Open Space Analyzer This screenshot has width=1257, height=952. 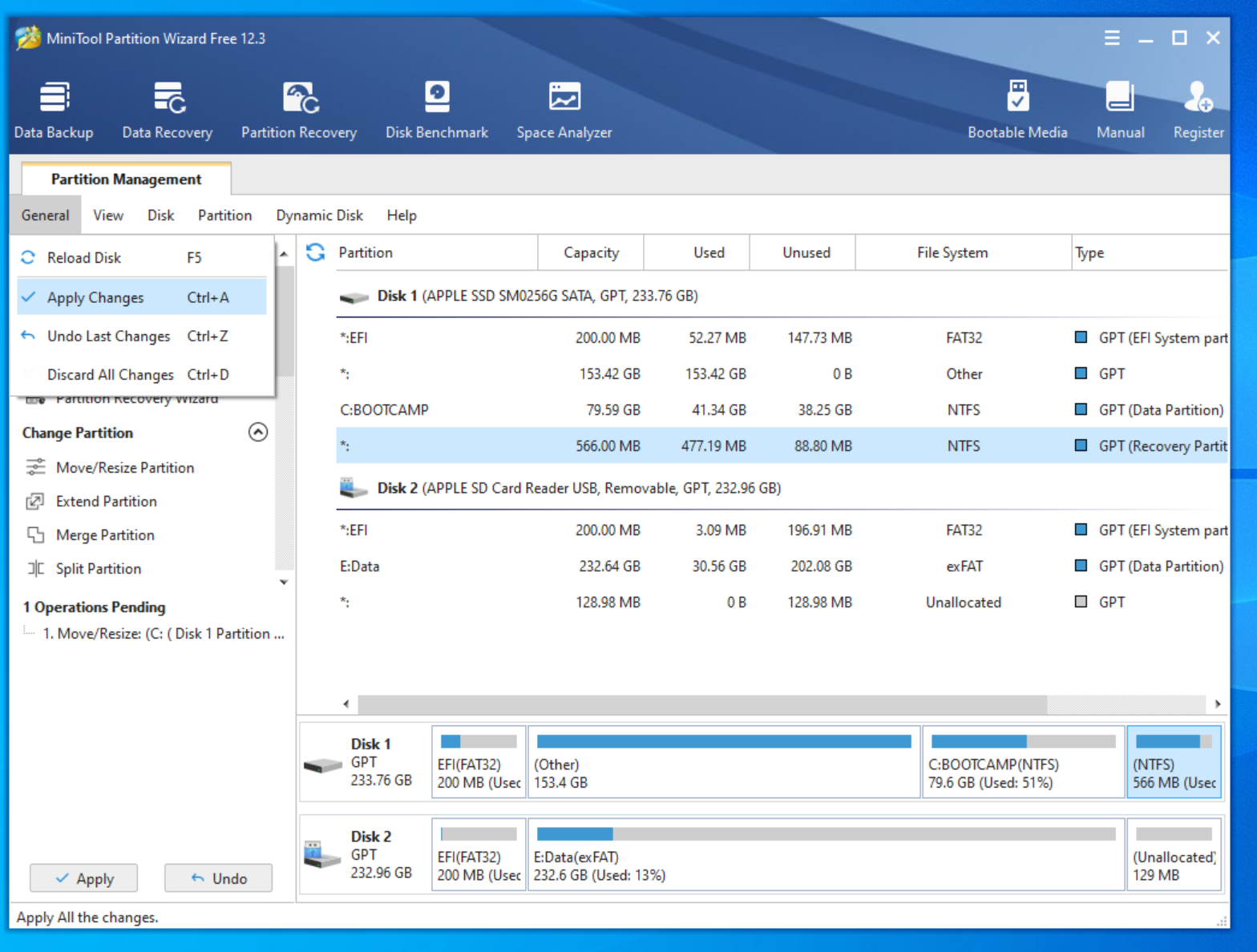click(x=564, y=111)
